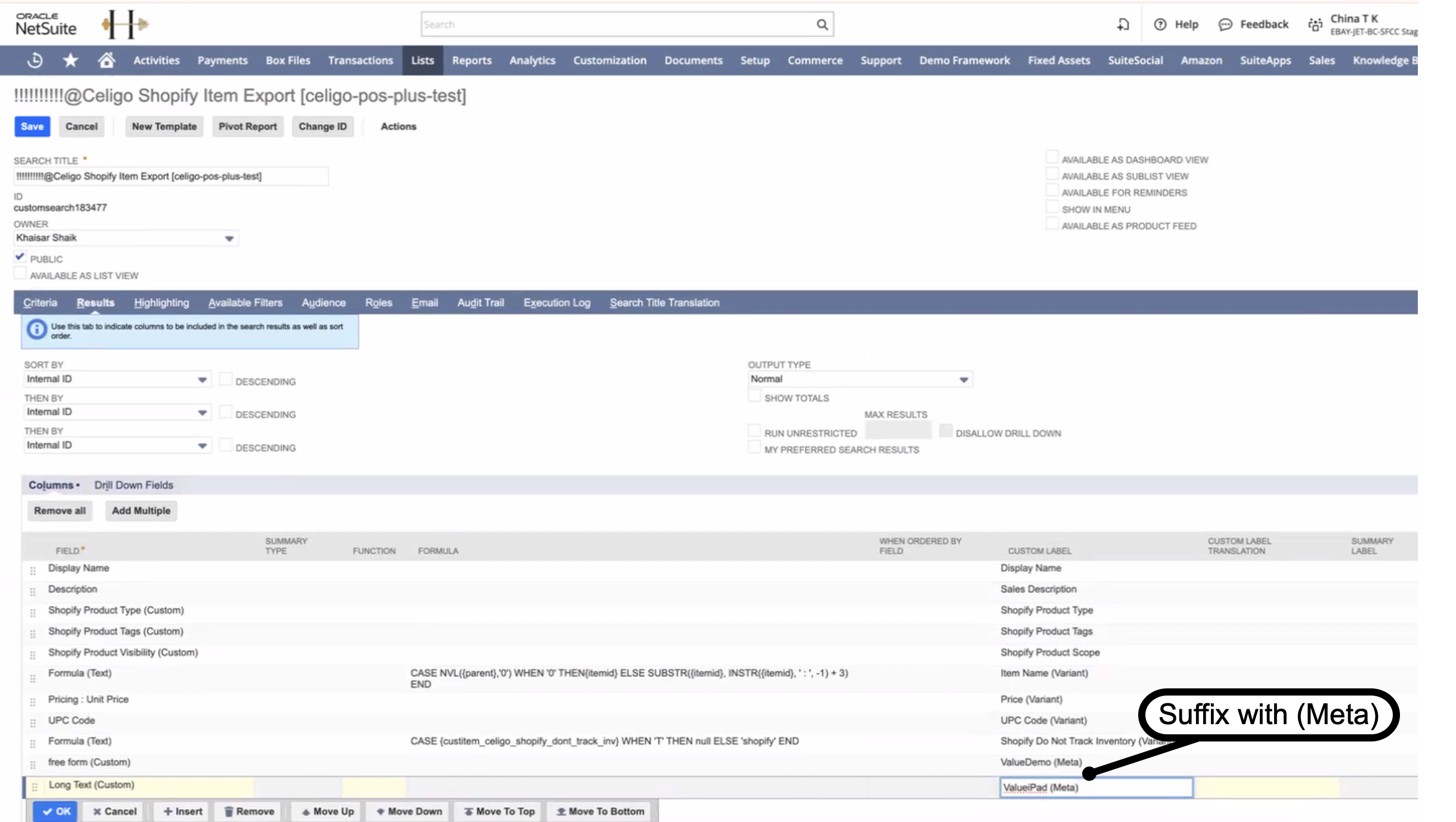
Task: Open the Customization menu
Action: tap(609, 60)
